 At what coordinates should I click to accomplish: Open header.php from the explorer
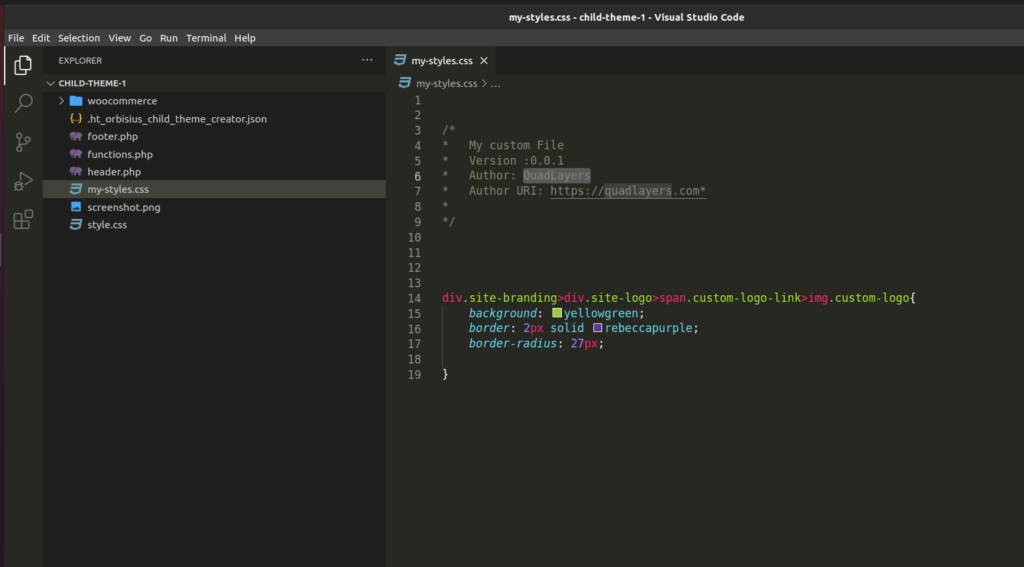pos(114,172)
